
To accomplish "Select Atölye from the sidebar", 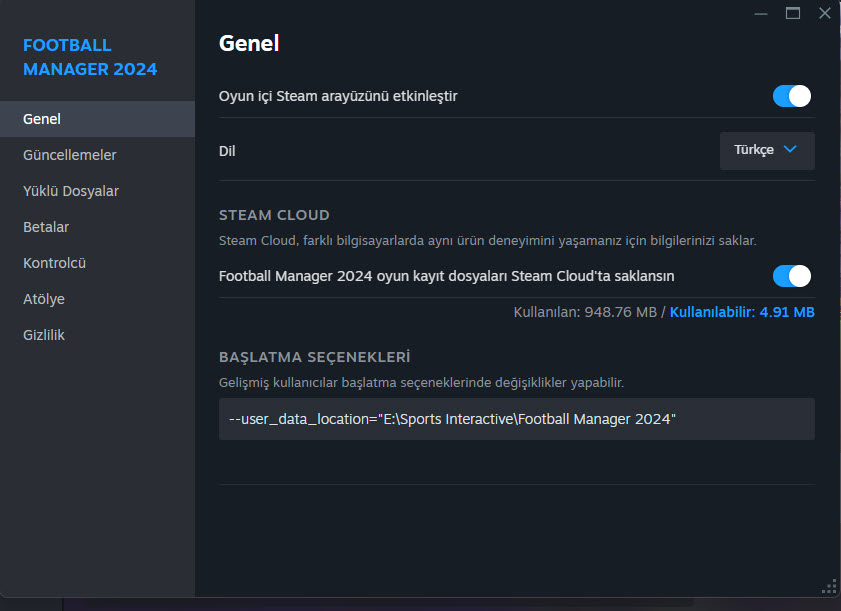I will [44, 299].
